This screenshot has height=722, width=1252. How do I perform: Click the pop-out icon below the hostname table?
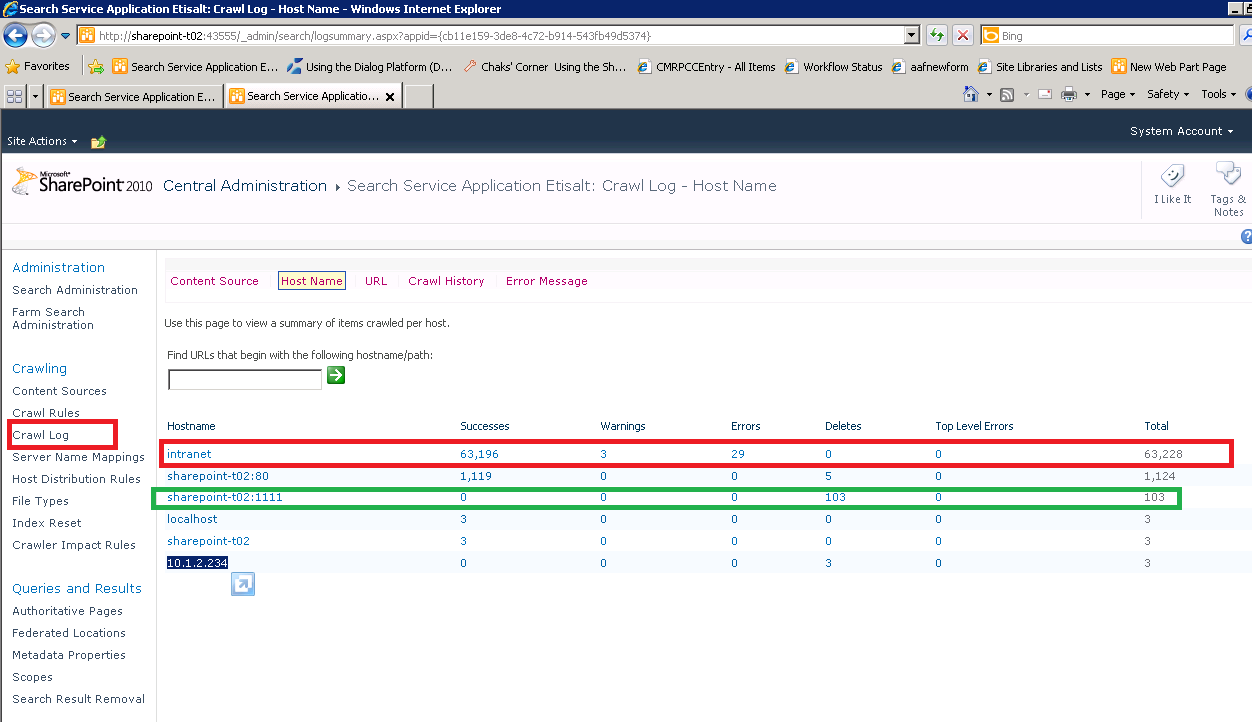click(242, 584)
